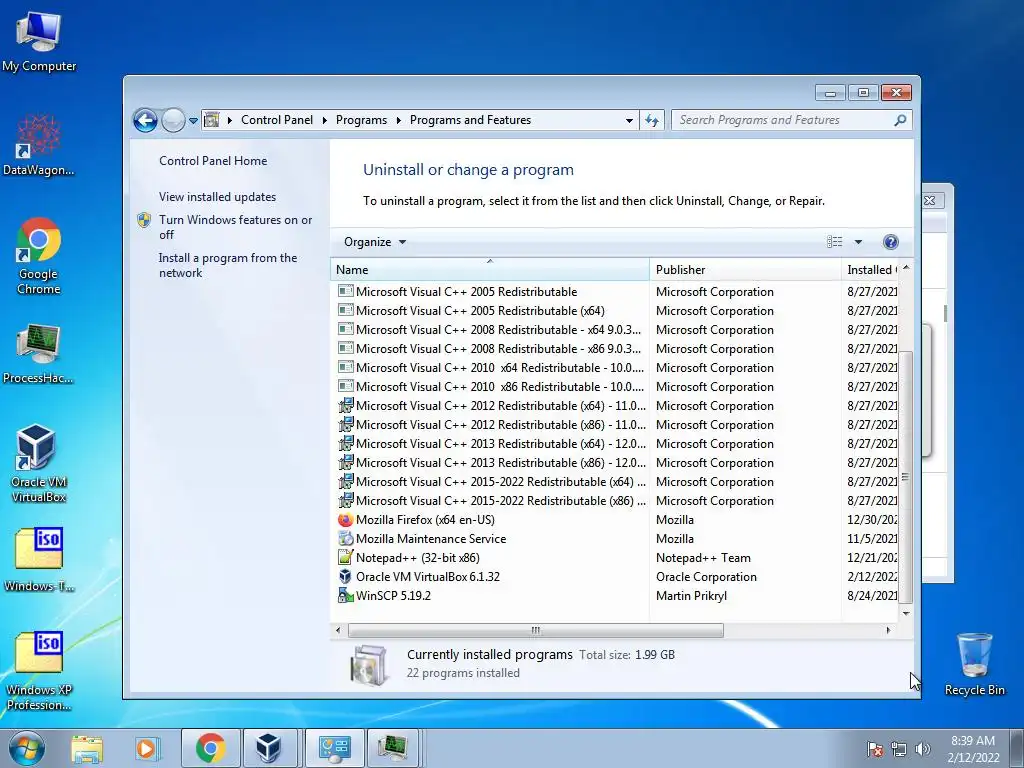The width and height of the screenshot is (1024, 768).
Task: Open View installed updates link
Action: point(217,197)
